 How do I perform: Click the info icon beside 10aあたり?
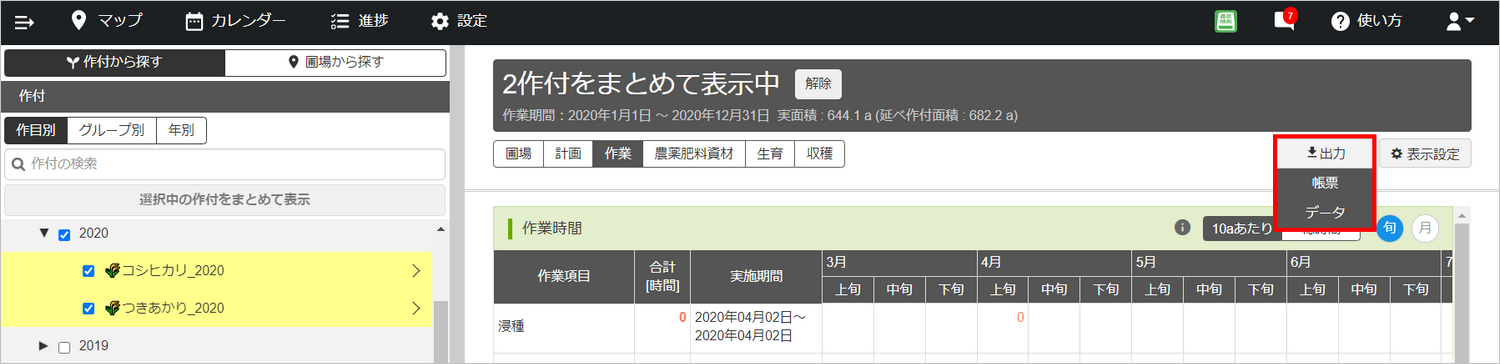(1182, 228)
